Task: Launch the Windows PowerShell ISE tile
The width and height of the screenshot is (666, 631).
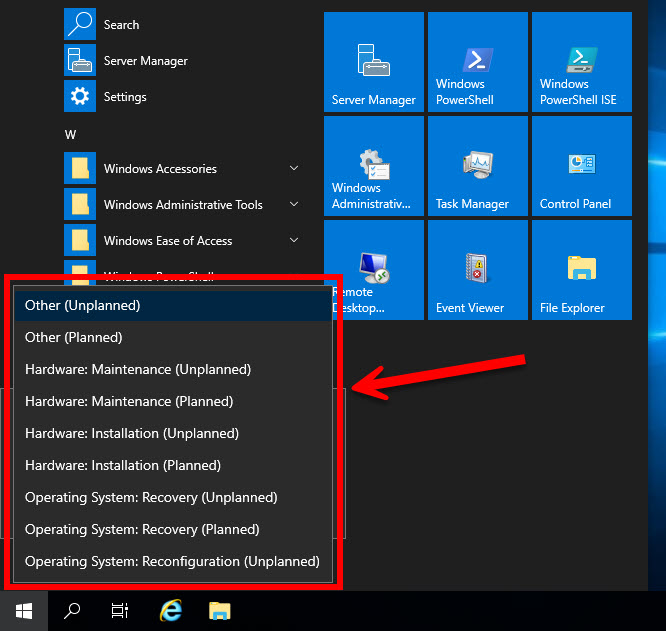Action: point(582,62)
